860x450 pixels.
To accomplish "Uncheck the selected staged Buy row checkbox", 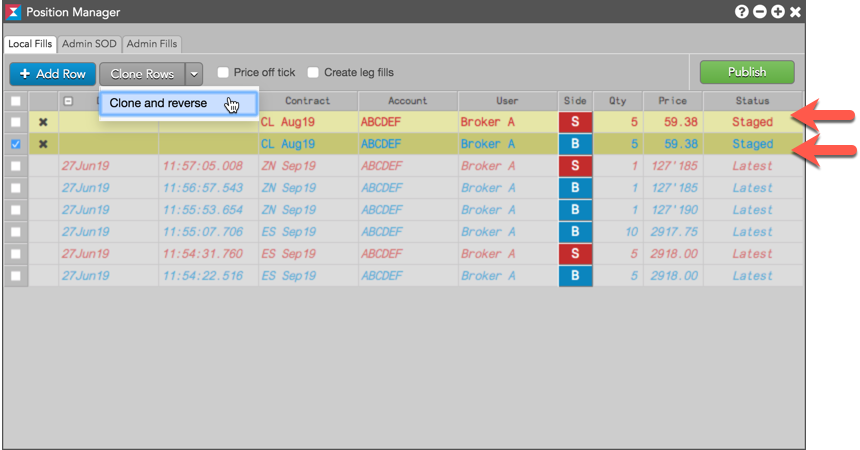I will (15, 144).
